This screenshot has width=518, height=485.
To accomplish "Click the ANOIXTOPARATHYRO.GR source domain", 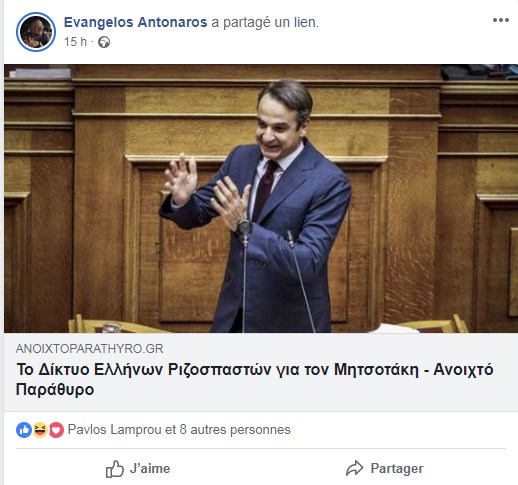I will point(89,349).
